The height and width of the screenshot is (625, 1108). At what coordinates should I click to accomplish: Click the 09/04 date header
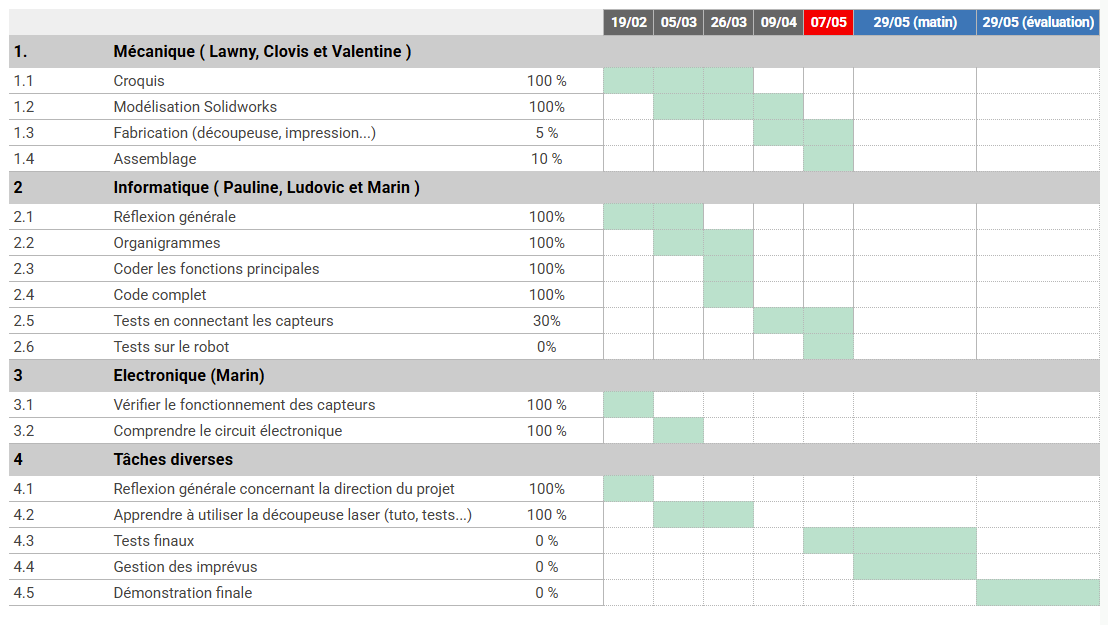tap(778, 22)
